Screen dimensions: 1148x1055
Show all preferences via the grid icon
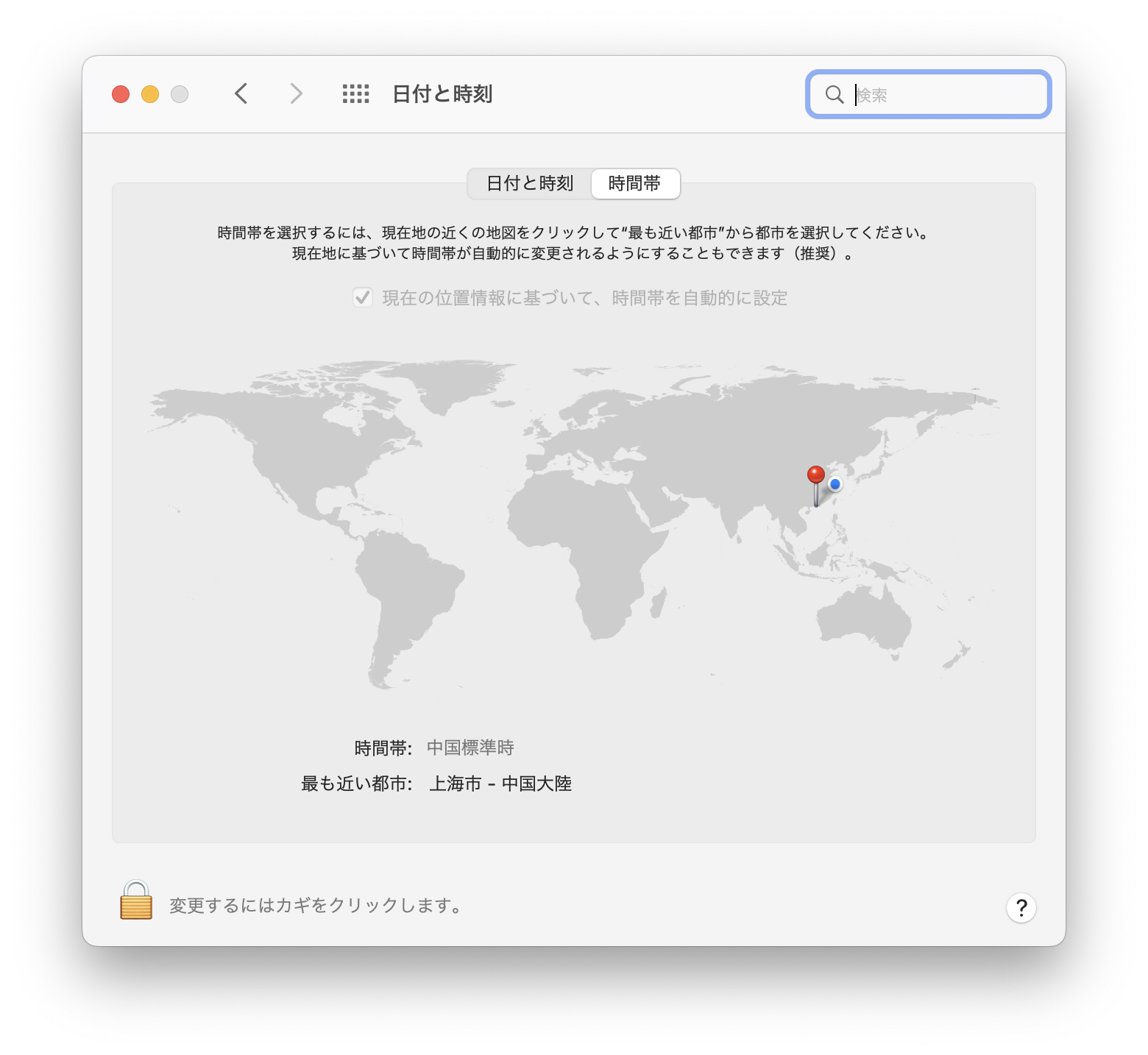coord(356,94)
